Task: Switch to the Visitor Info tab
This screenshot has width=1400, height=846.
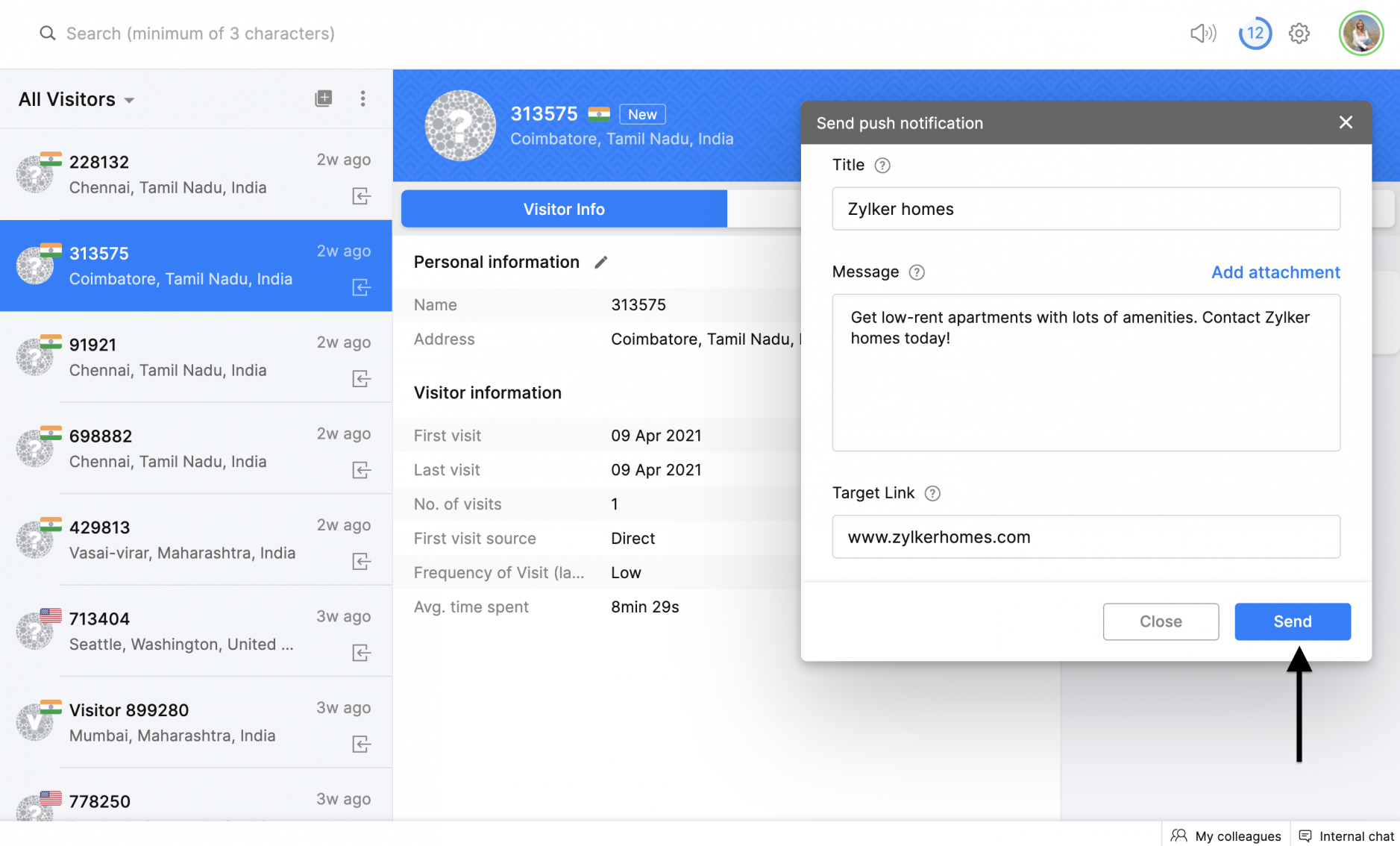Action: 564,209
